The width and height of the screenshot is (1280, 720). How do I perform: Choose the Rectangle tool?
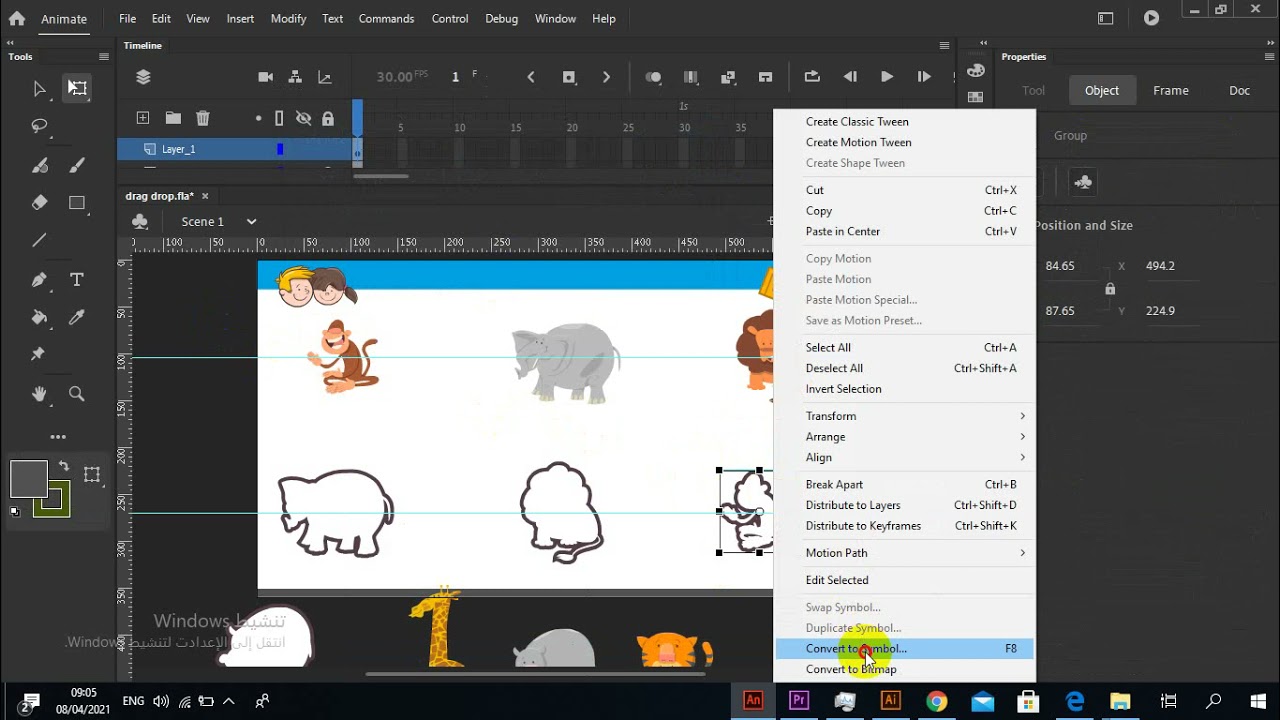coord(77,202)
